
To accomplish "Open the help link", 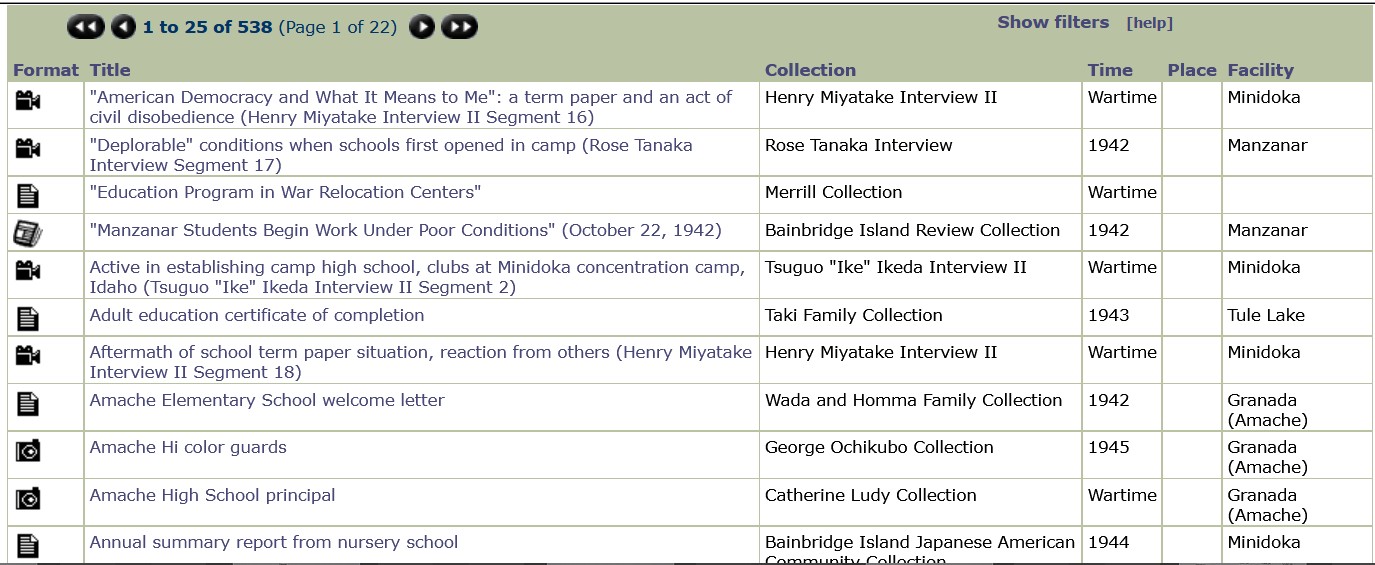I will click(x=1149, y=23).
